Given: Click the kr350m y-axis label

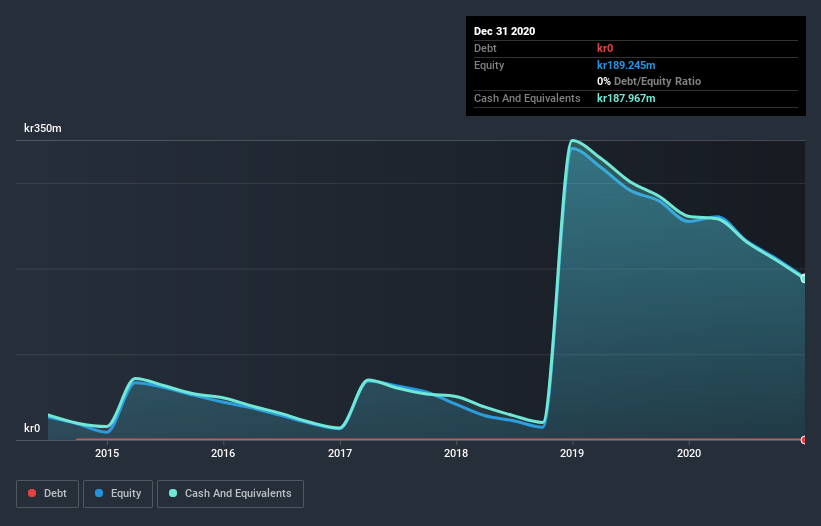Looking at the screenshot, I should (x=43, y=128).
